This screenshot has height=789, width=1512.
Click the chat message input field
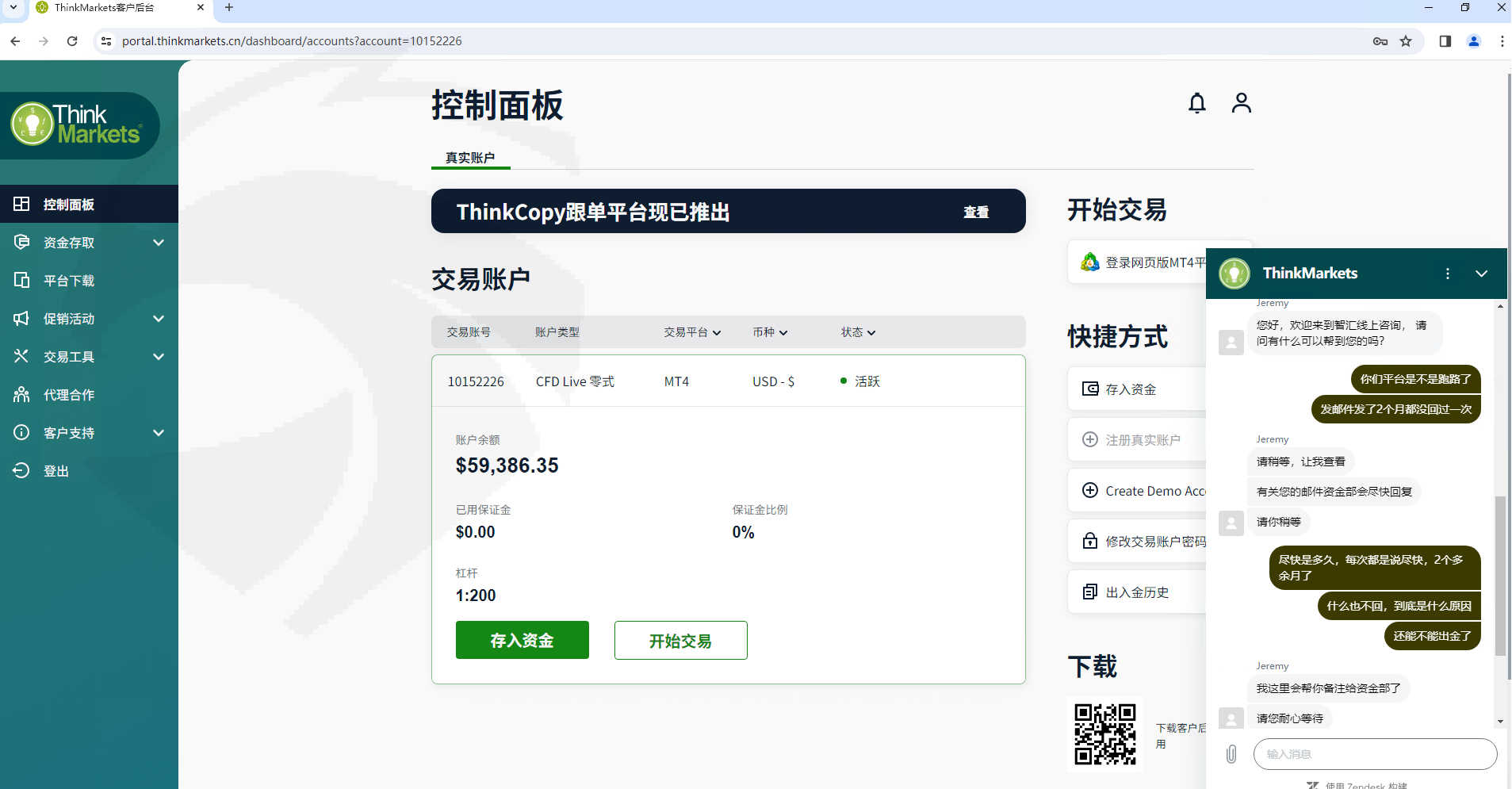pyautogui.click(x=1374, y=754)
